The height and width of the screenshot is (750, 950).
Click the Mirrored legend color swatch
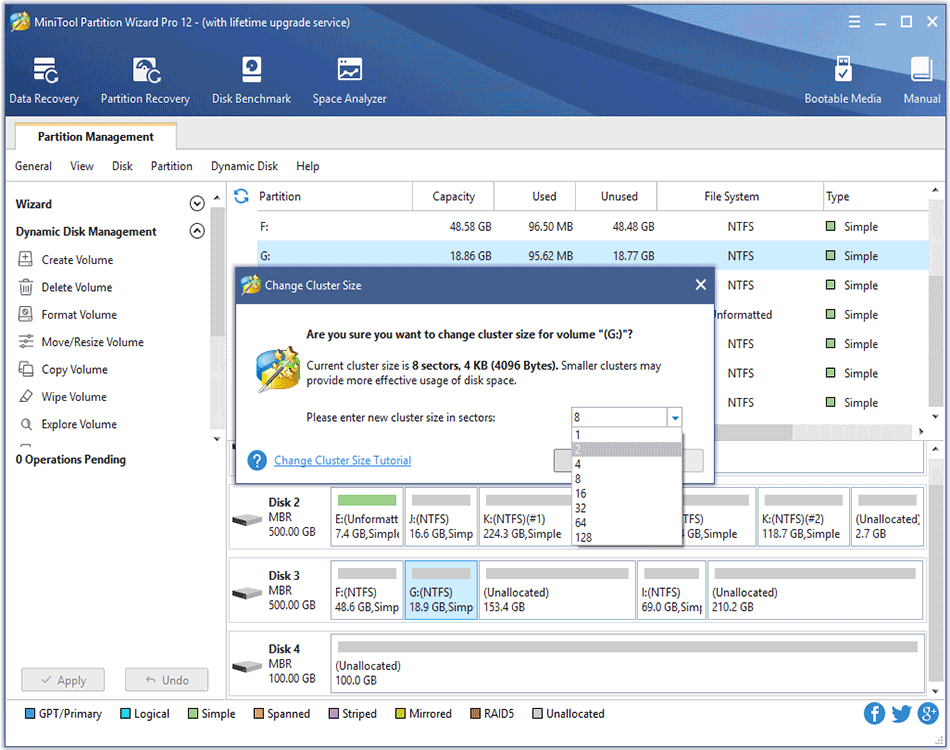click(x=400, y=714)
